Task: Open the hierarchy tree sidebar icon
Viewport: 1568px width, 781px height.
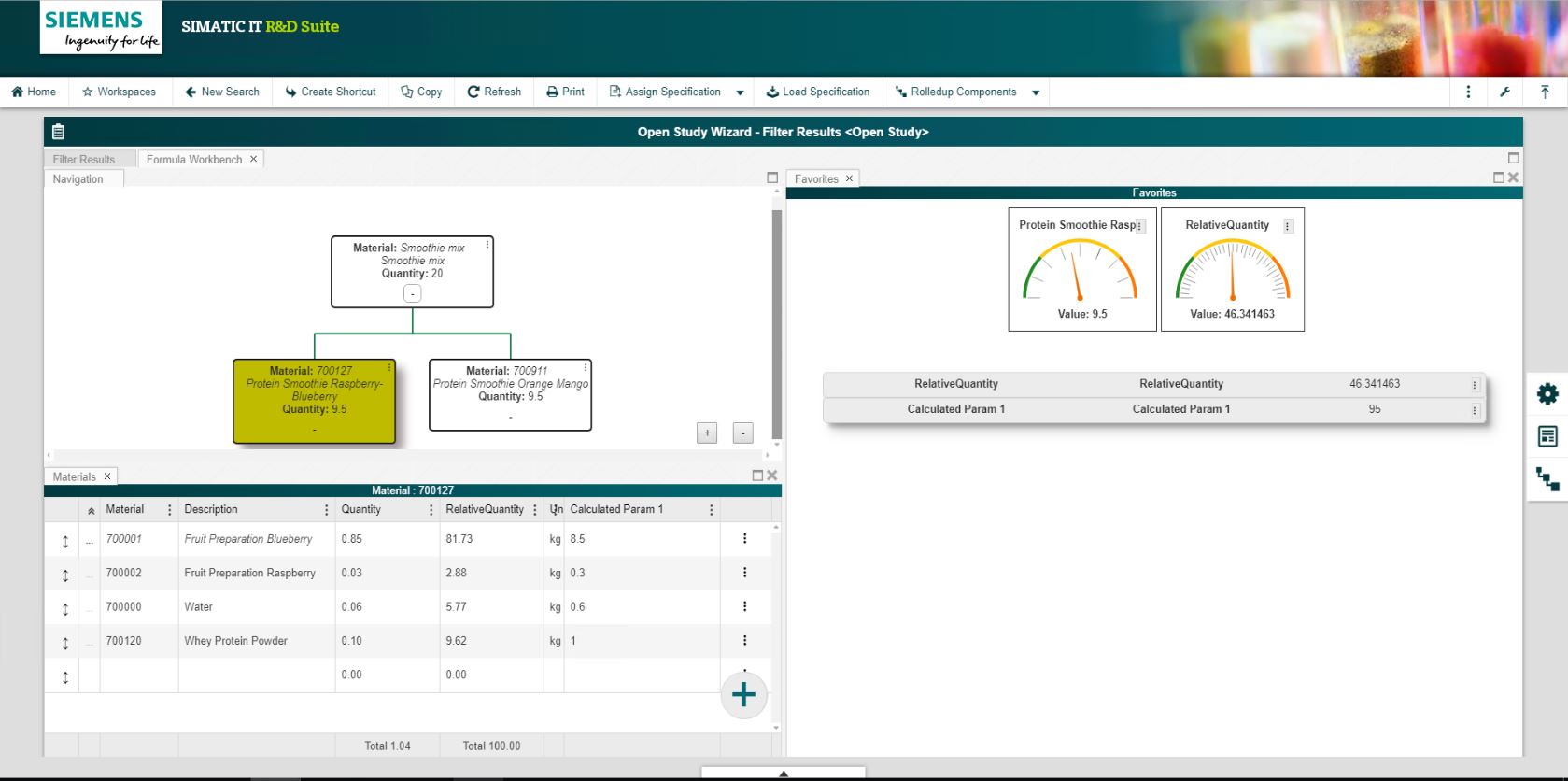Action: pyautogui.click(x=1547, y=479)
